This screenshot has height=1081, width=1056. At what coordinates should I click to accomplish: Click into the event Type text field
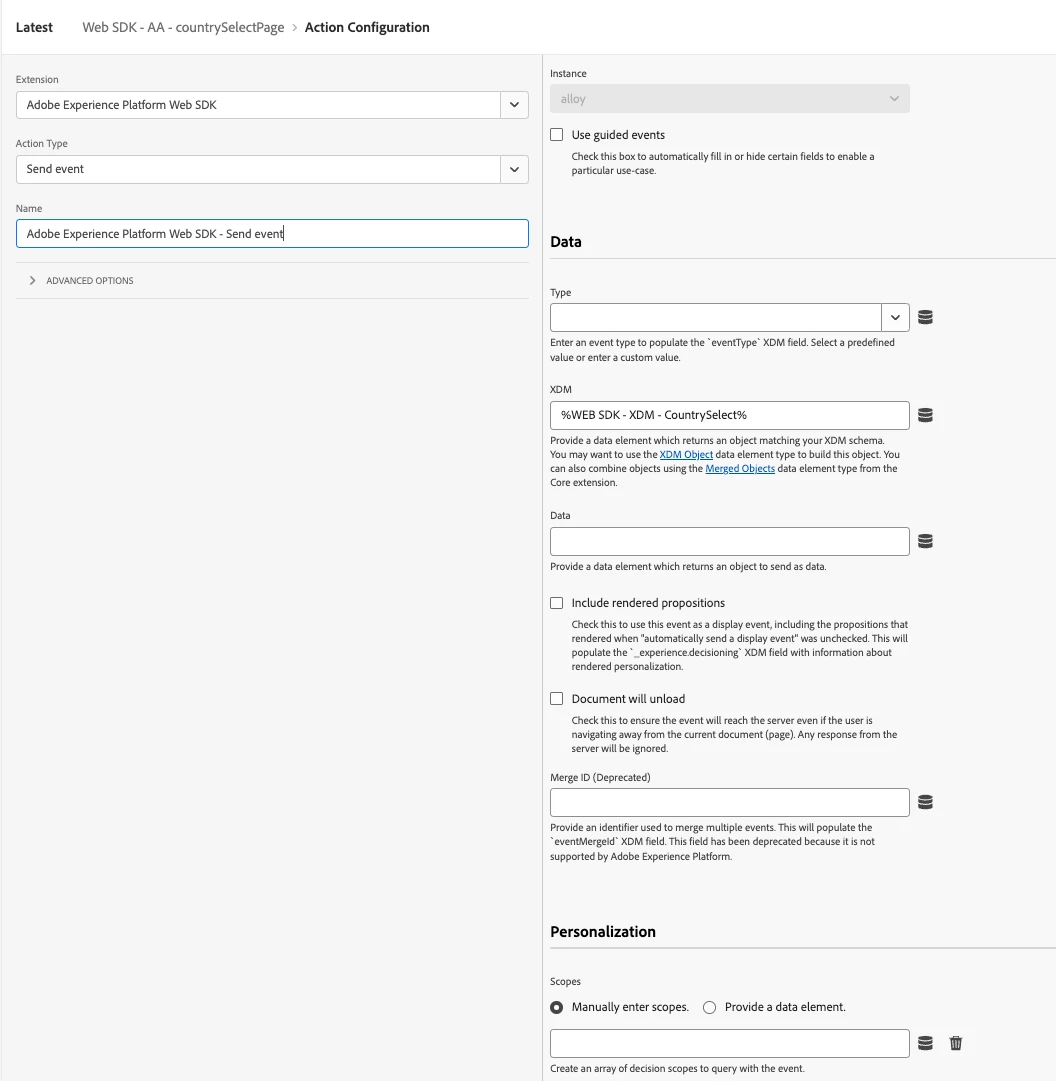coord(715,318)
